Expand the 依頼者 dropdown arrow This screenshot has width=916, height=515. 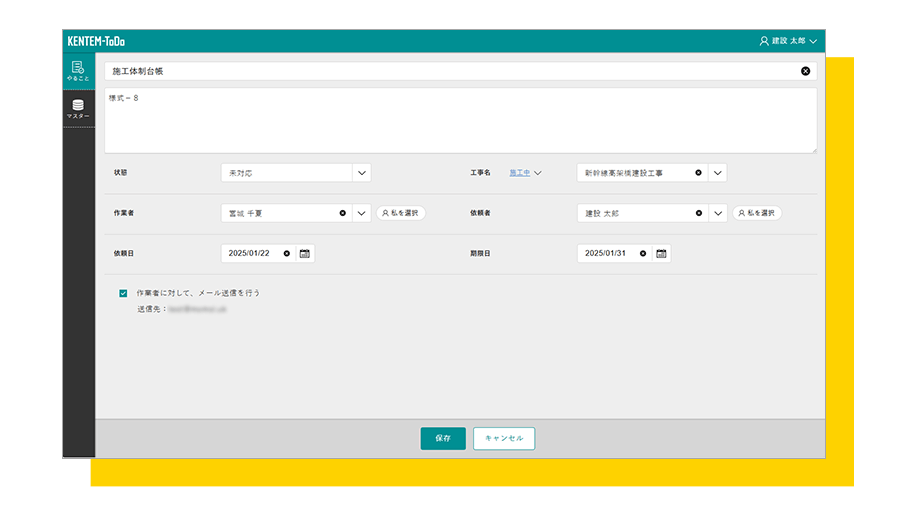pos(717,213)
